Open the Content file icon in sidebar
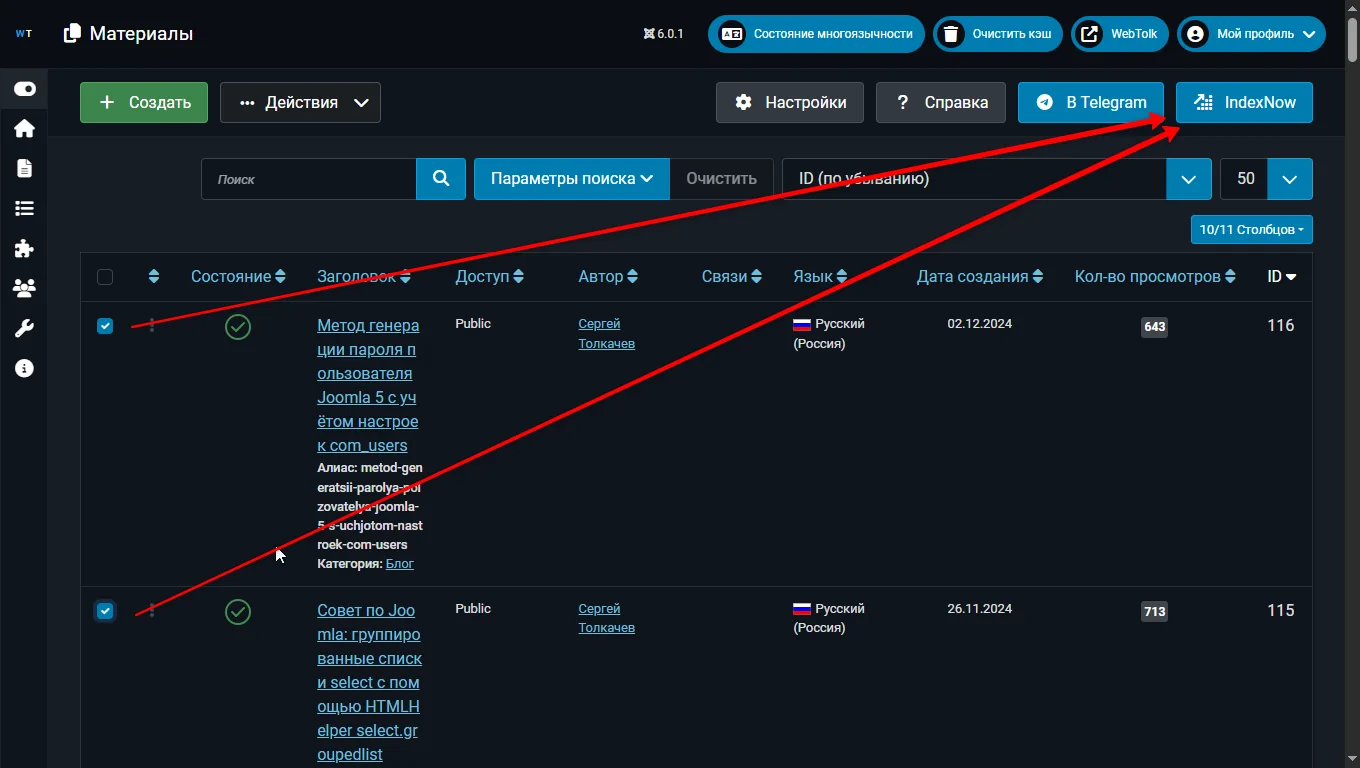 24,168
